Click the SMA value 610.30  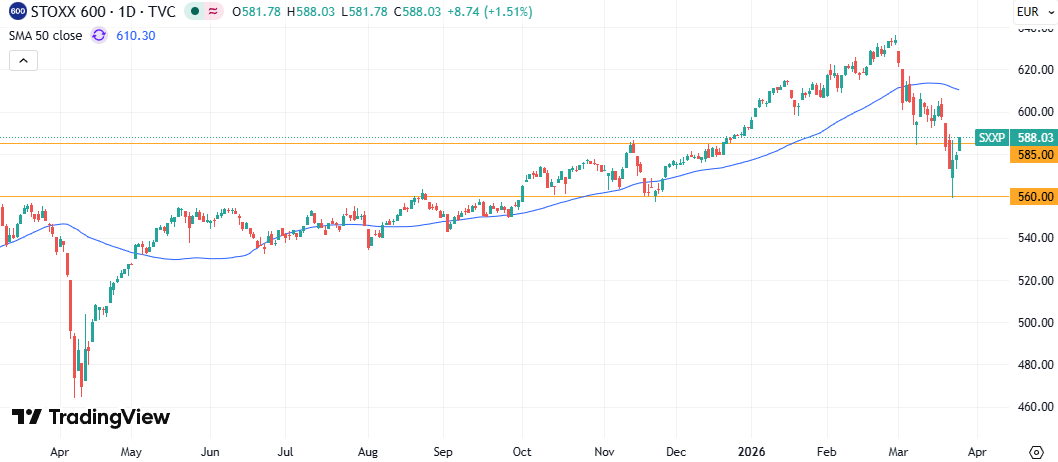[x=136, y=35]
